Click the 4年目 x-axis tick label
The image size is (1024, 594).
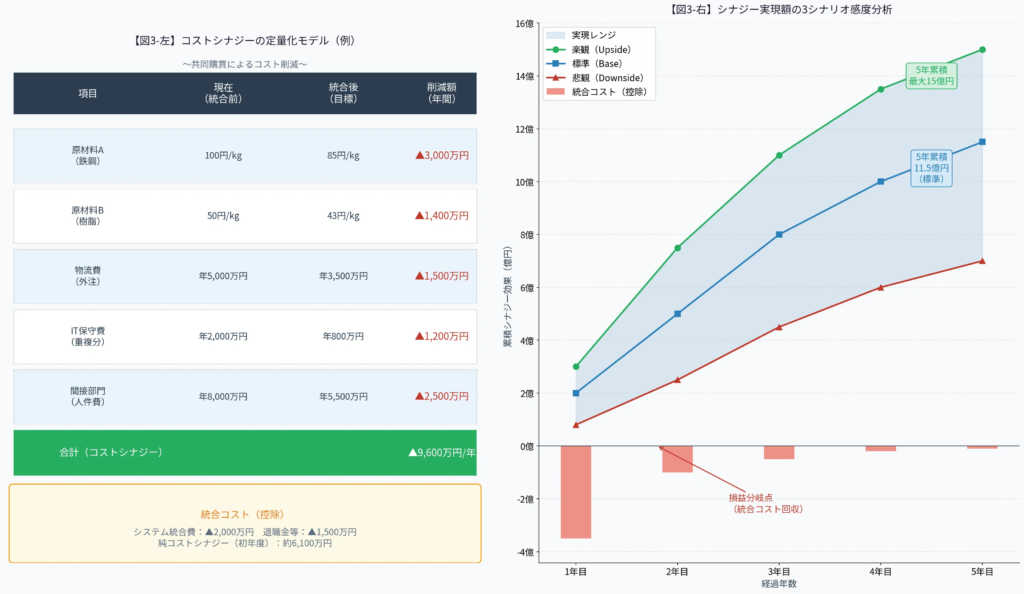coord(880,571)
